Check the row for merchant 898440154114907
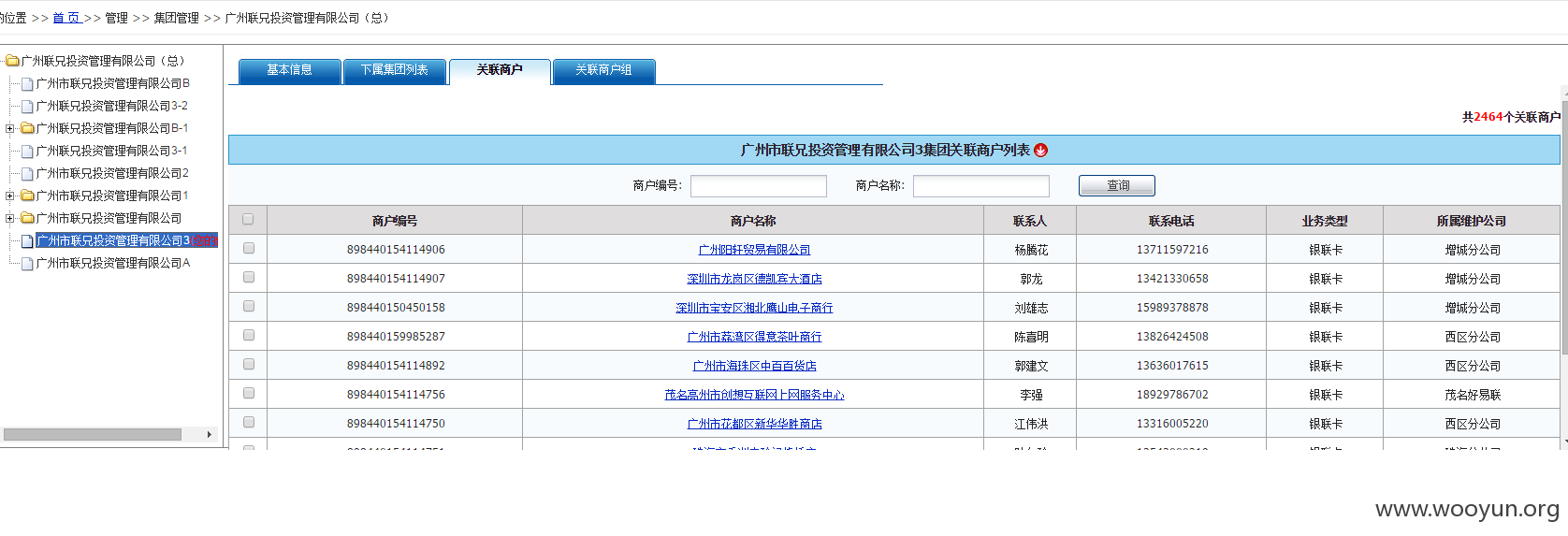Viewport: 1568px width, 536px height. pos(249,277)
